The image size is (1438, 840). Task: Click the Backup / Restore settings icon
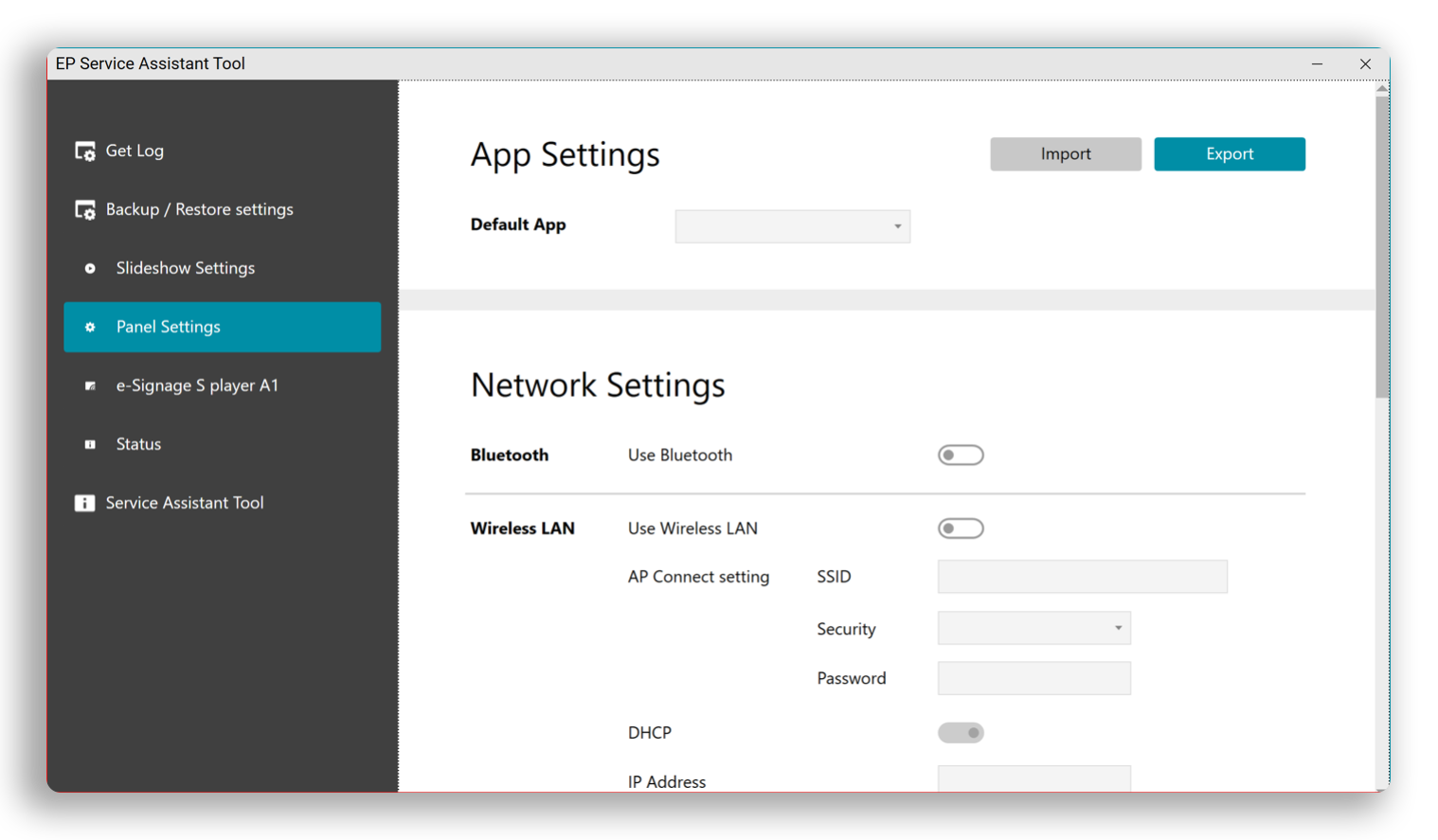coord(85,210)
